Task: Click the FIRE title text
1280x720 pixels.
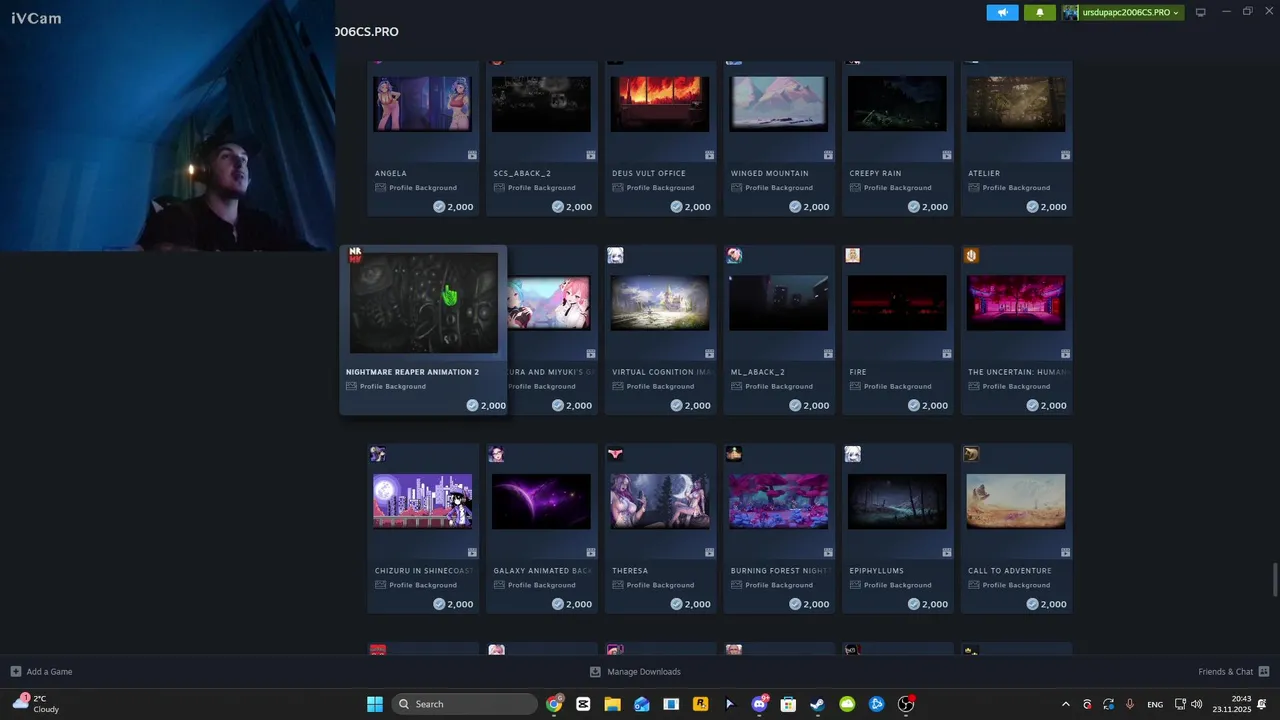Action: pos(858,372)
